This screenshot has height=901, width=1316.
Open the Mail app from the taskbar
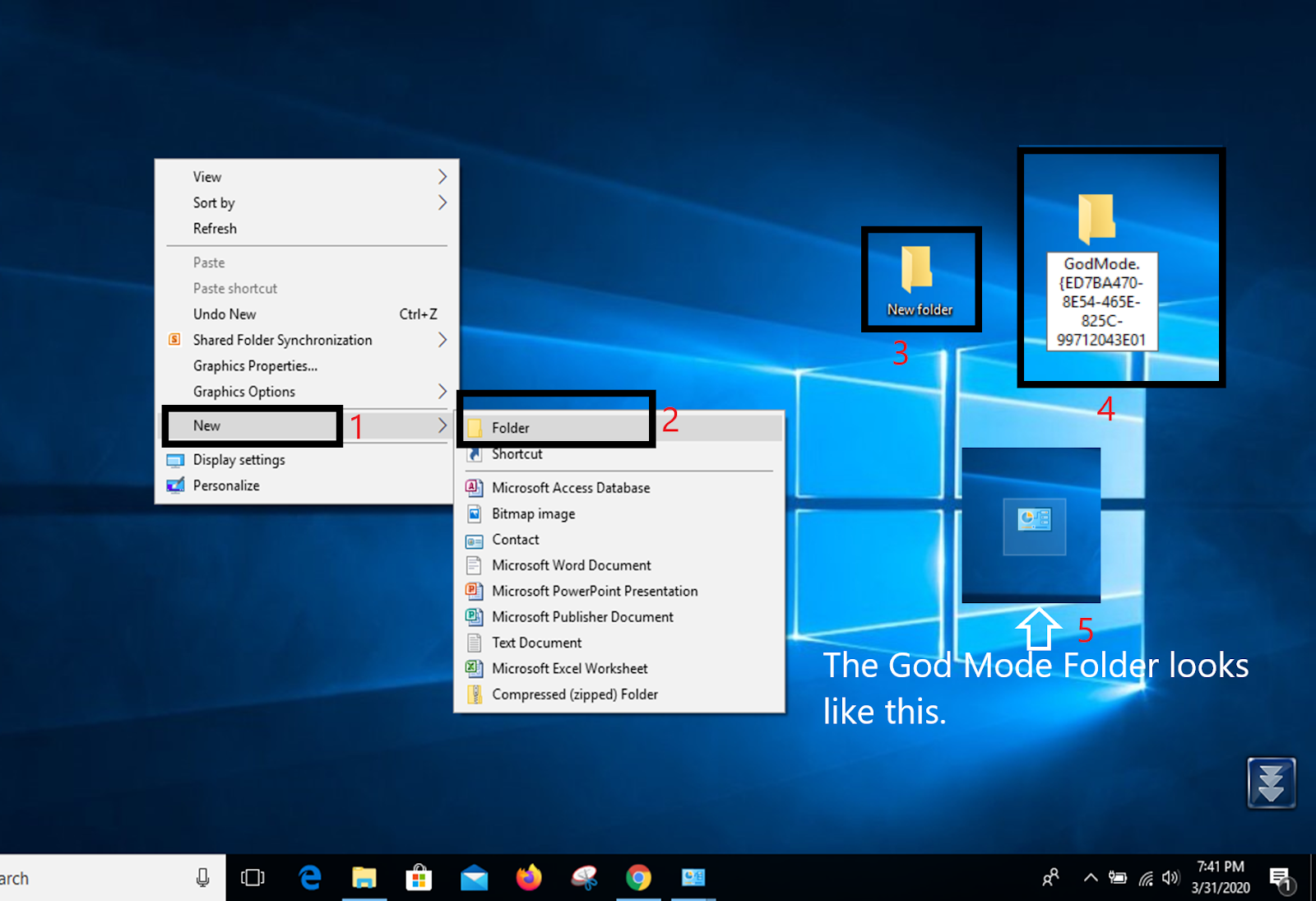(x=475, y=878)
